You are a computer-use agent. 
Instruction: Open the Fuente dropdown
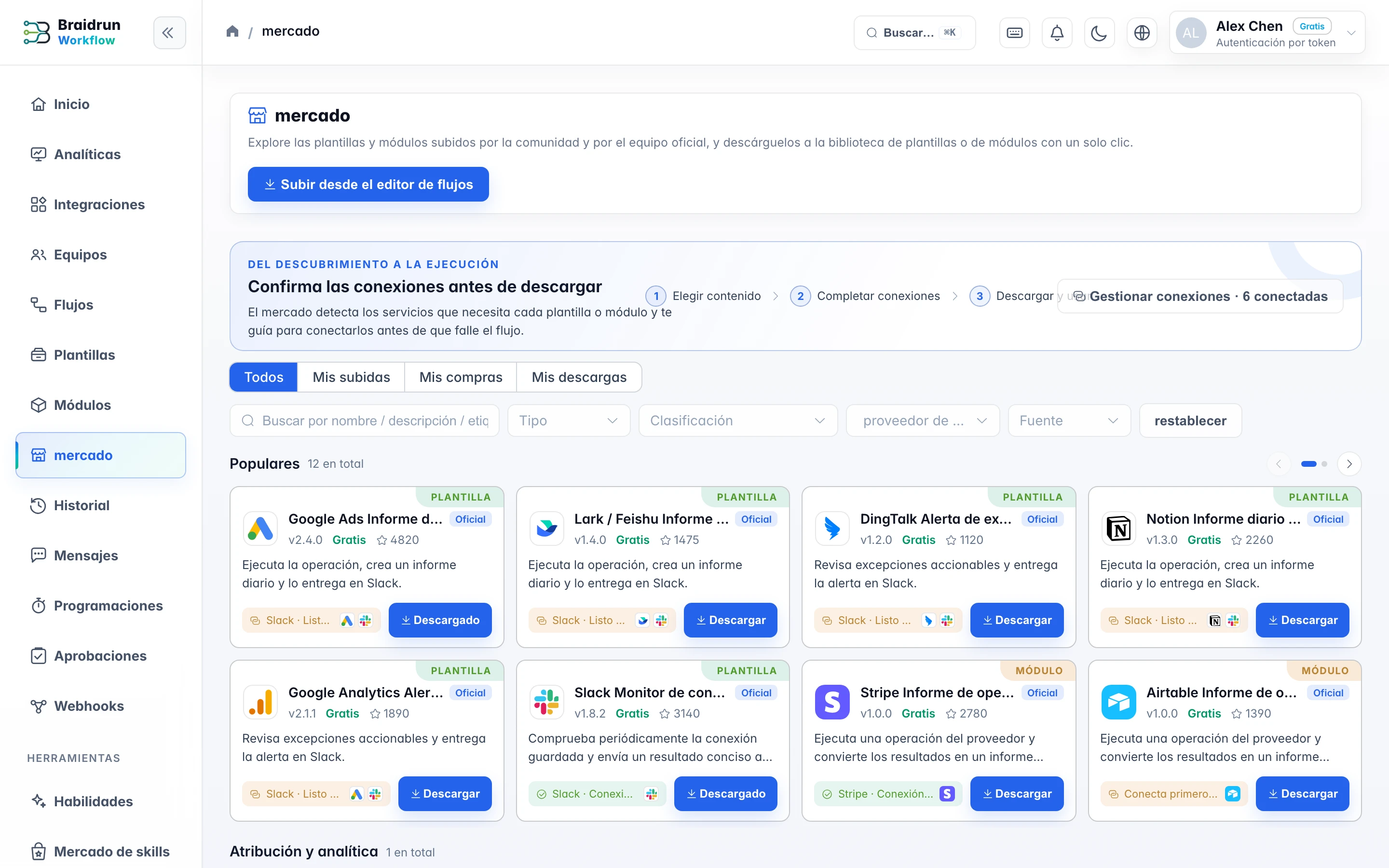coord(1069,421)
